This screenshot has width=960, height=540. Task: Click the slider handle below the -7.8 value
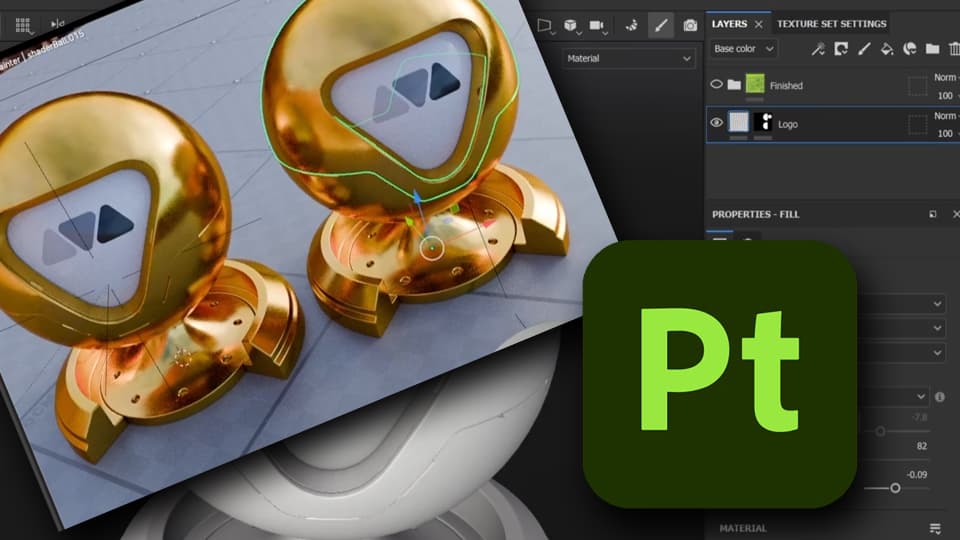point(880,432)
